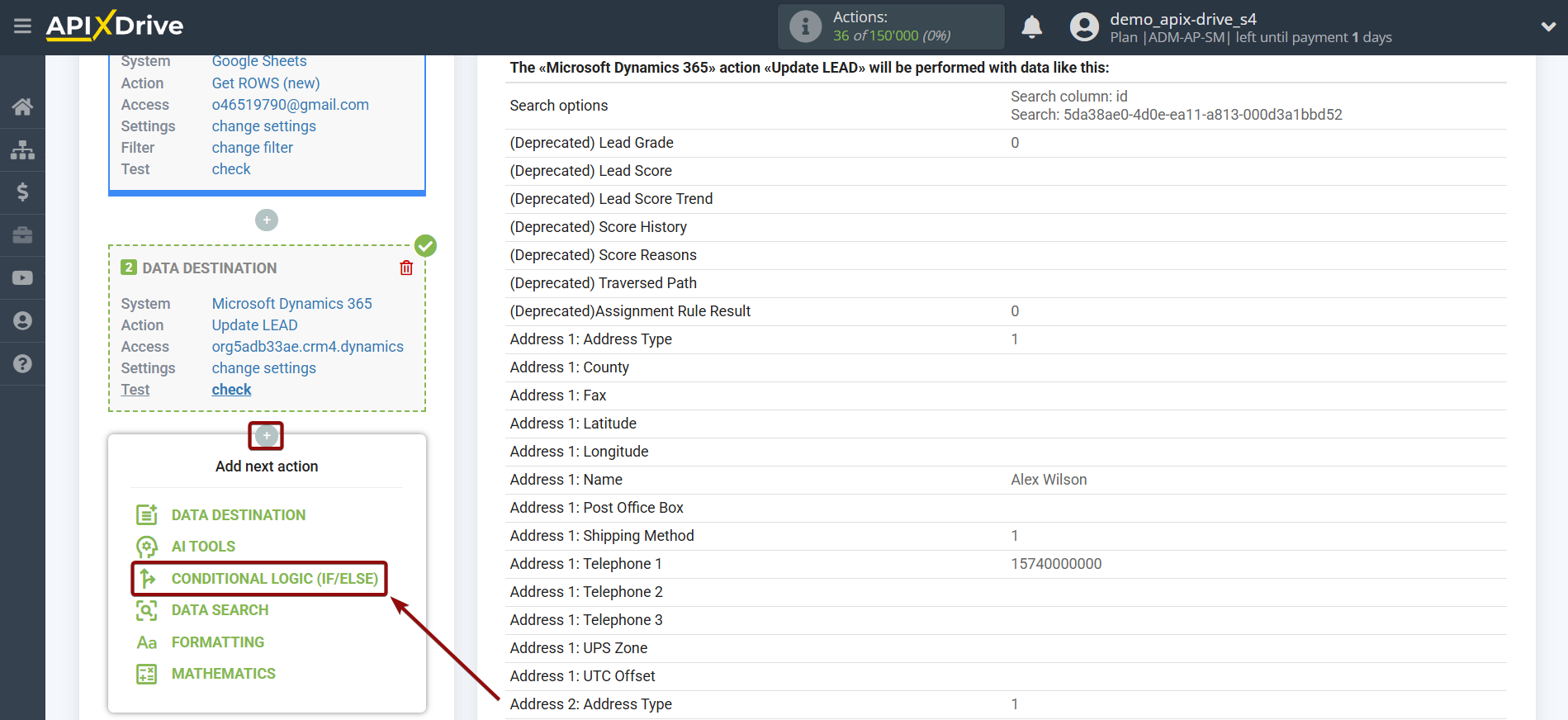This screenshot has height=720, width=1568.
Task: Open the billing dollar sidebar icon
Action: point(22,192)
